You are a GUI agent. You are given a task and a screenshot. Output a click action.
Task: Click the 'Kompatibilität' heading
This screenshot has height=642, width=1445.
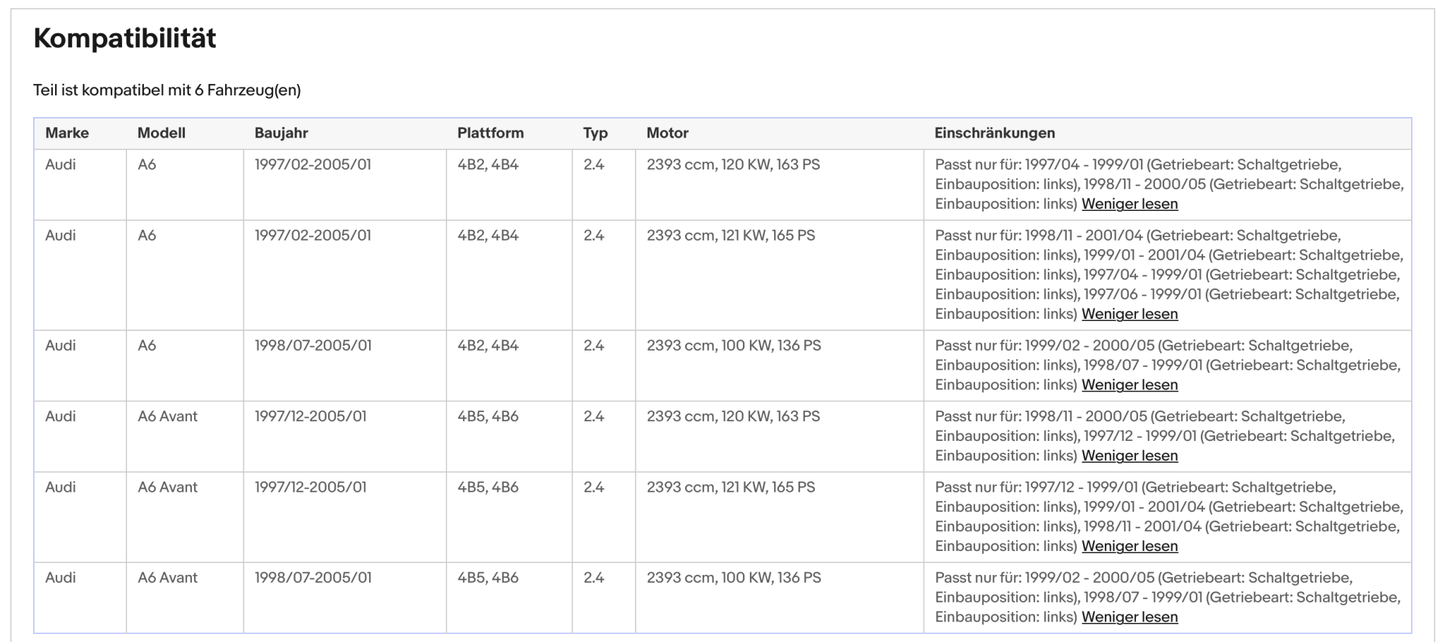(x=124, y=38)
